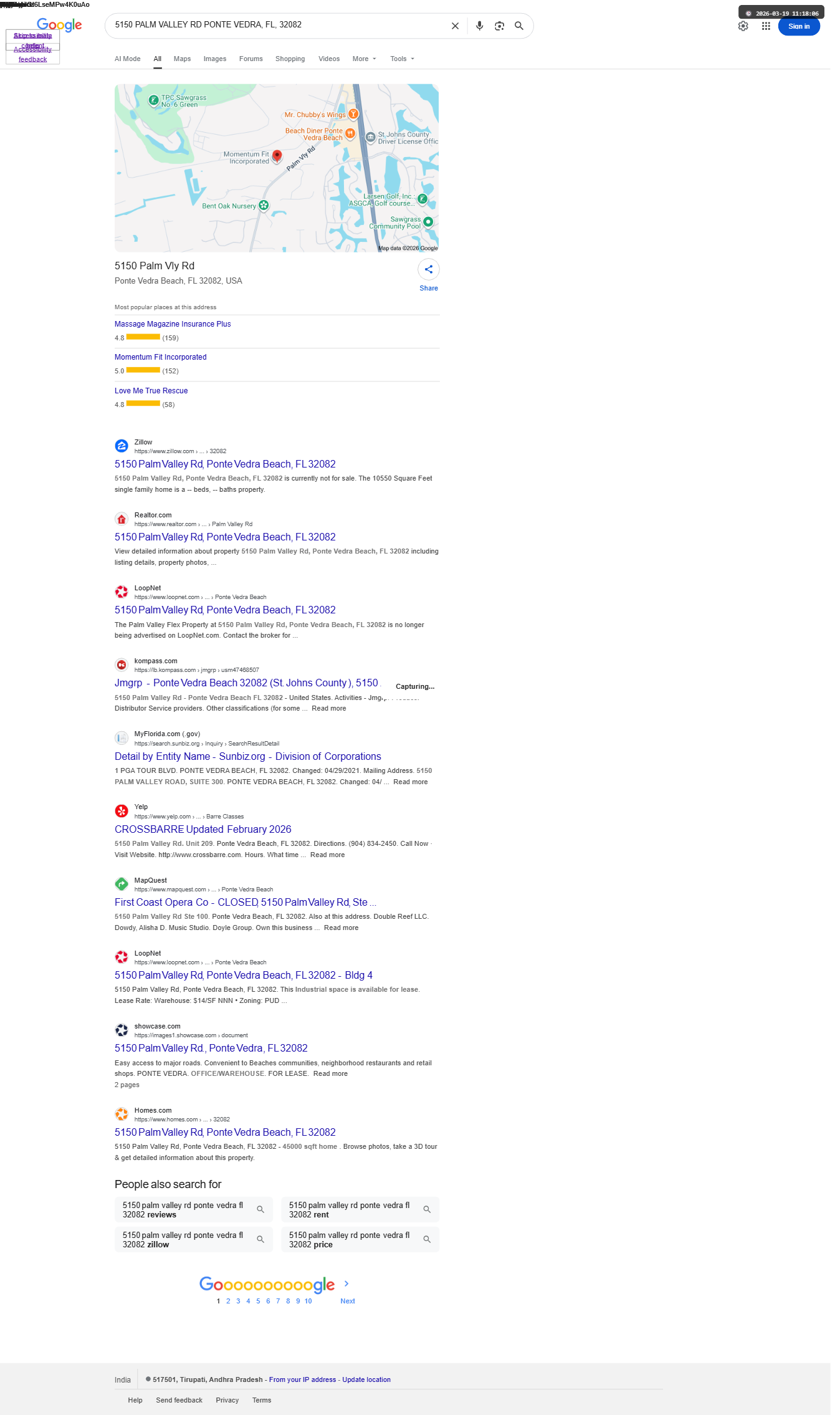Open Google Lens image search
Screen dimensions: 840x1415
point(499,26)
